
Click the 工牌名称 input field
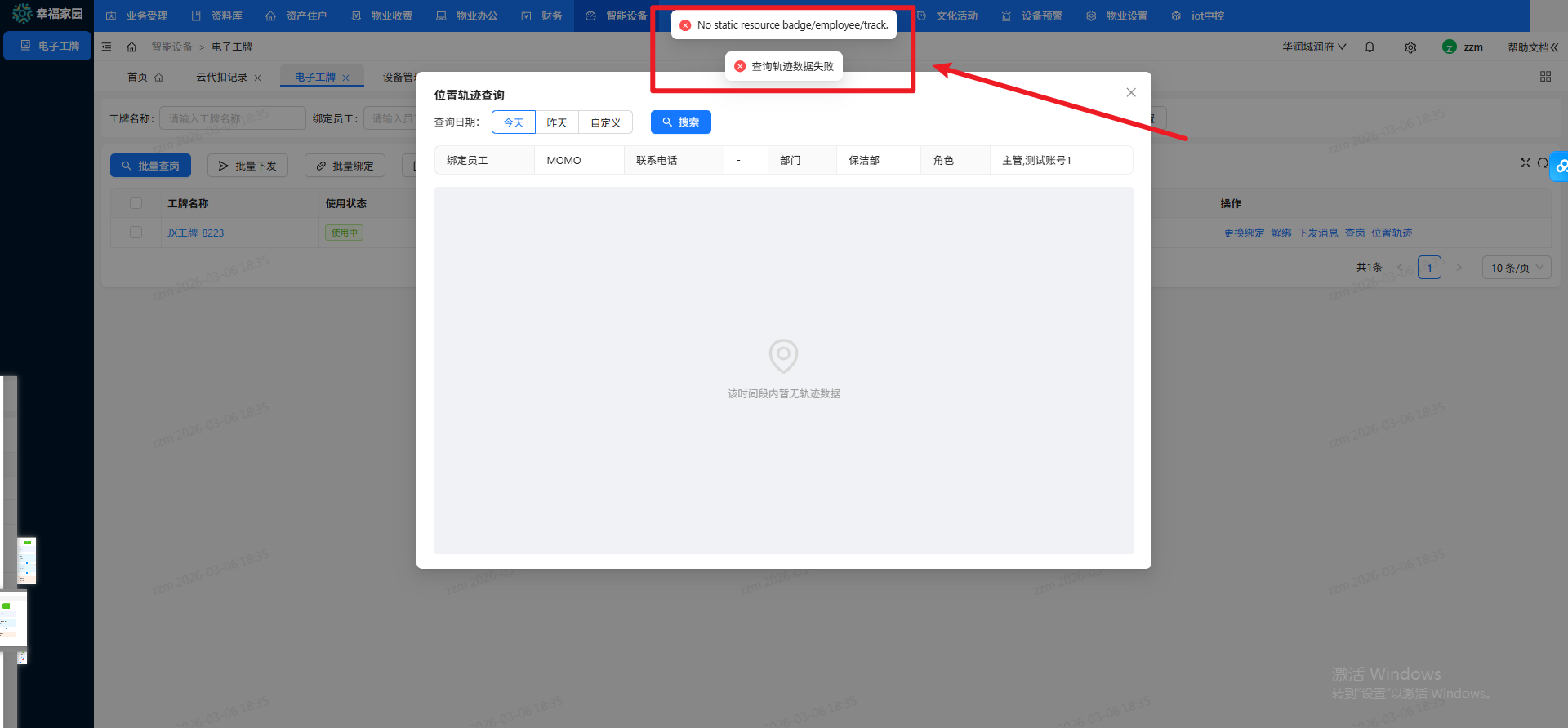232,118
